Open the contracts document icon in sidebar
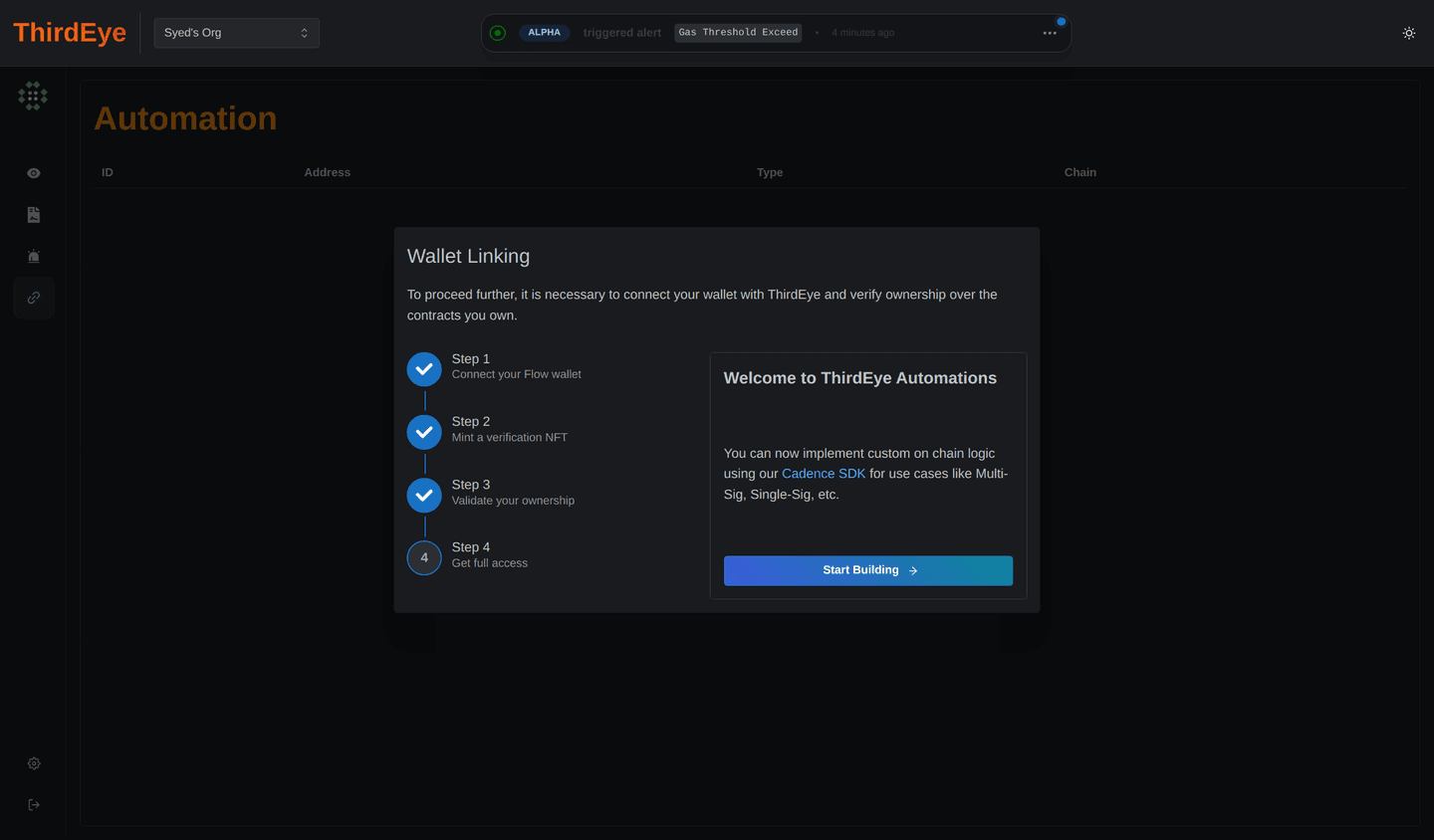Image resolution: width=1434 pixels, height=840 pixels. (x=34, y=215)
